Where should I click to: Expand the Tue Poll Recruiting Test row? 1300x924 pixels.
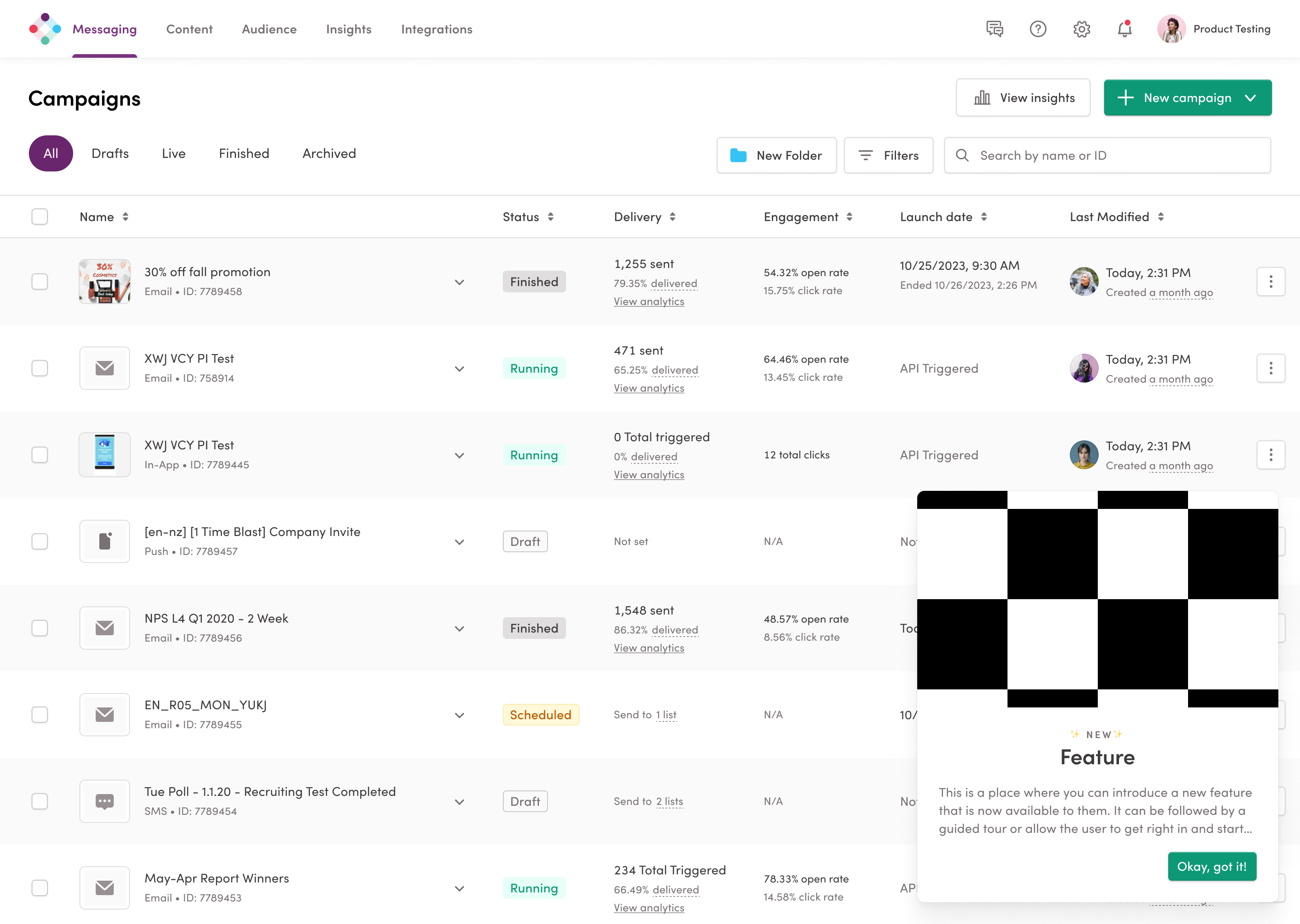click(x=460, y=802)
